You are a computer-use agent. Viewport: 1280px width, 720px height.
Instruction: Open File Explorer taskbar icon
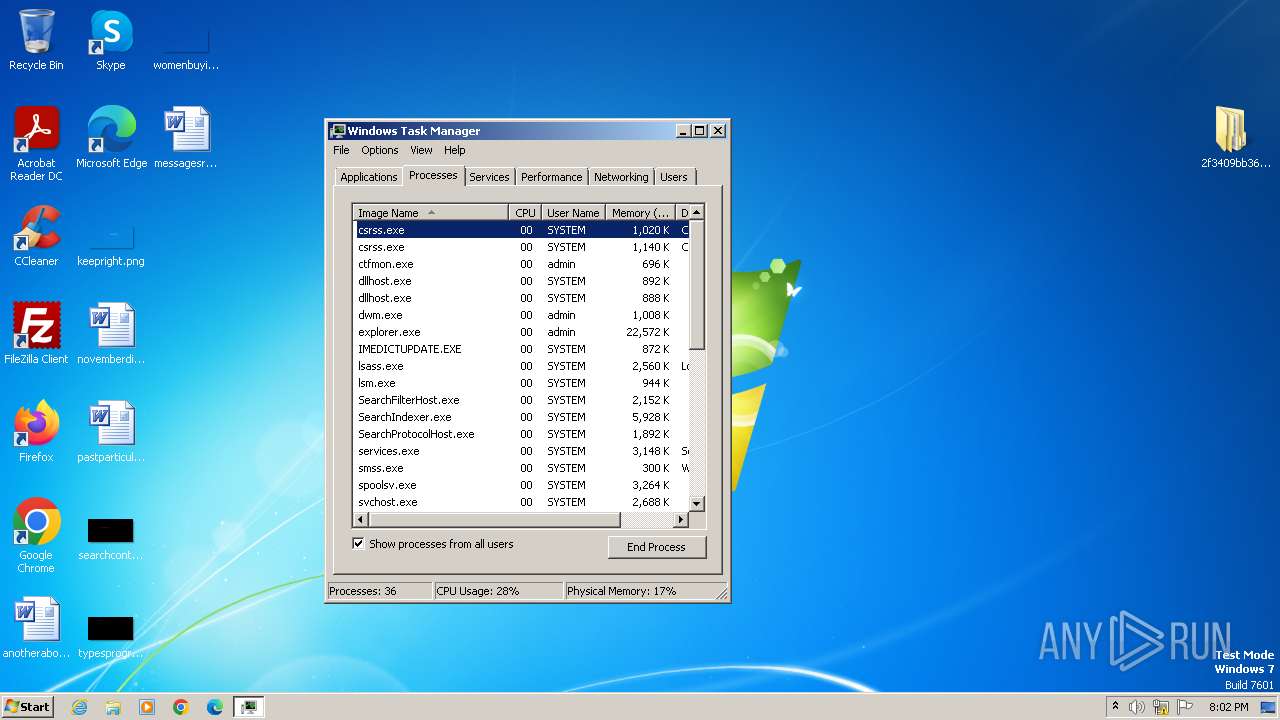point(113,707)
